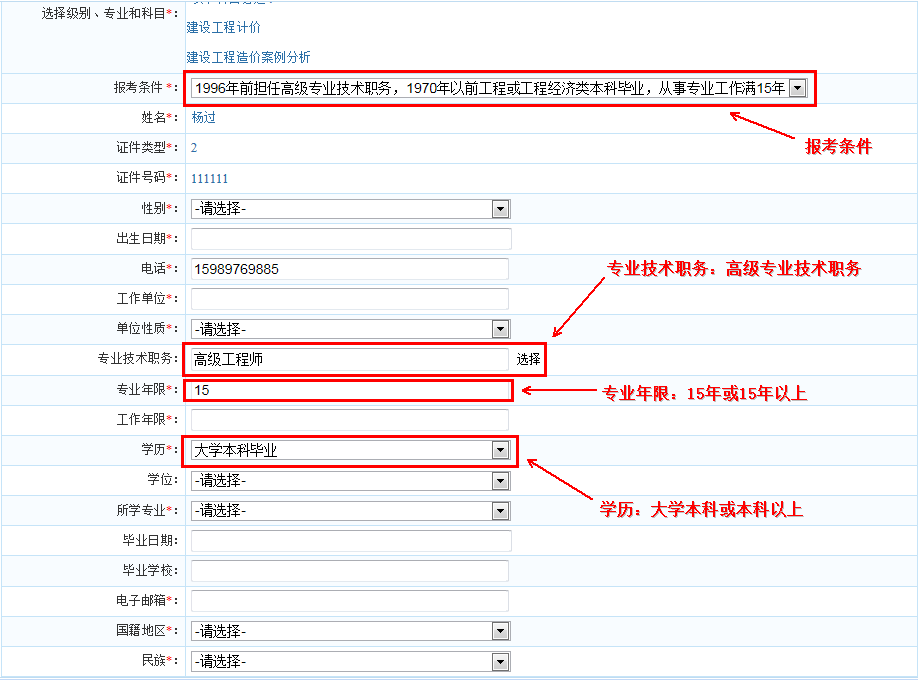Click 选择 next to 专业技术职务
Screen dimensions: 918x680
tap(528, 359)
